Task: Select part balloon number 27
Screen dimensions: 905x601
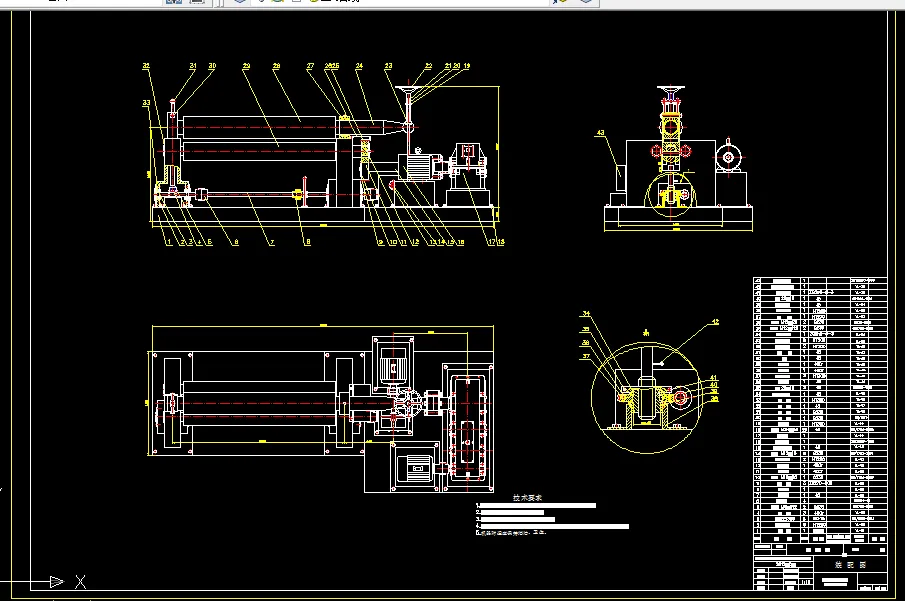Action: pos(310,66)
